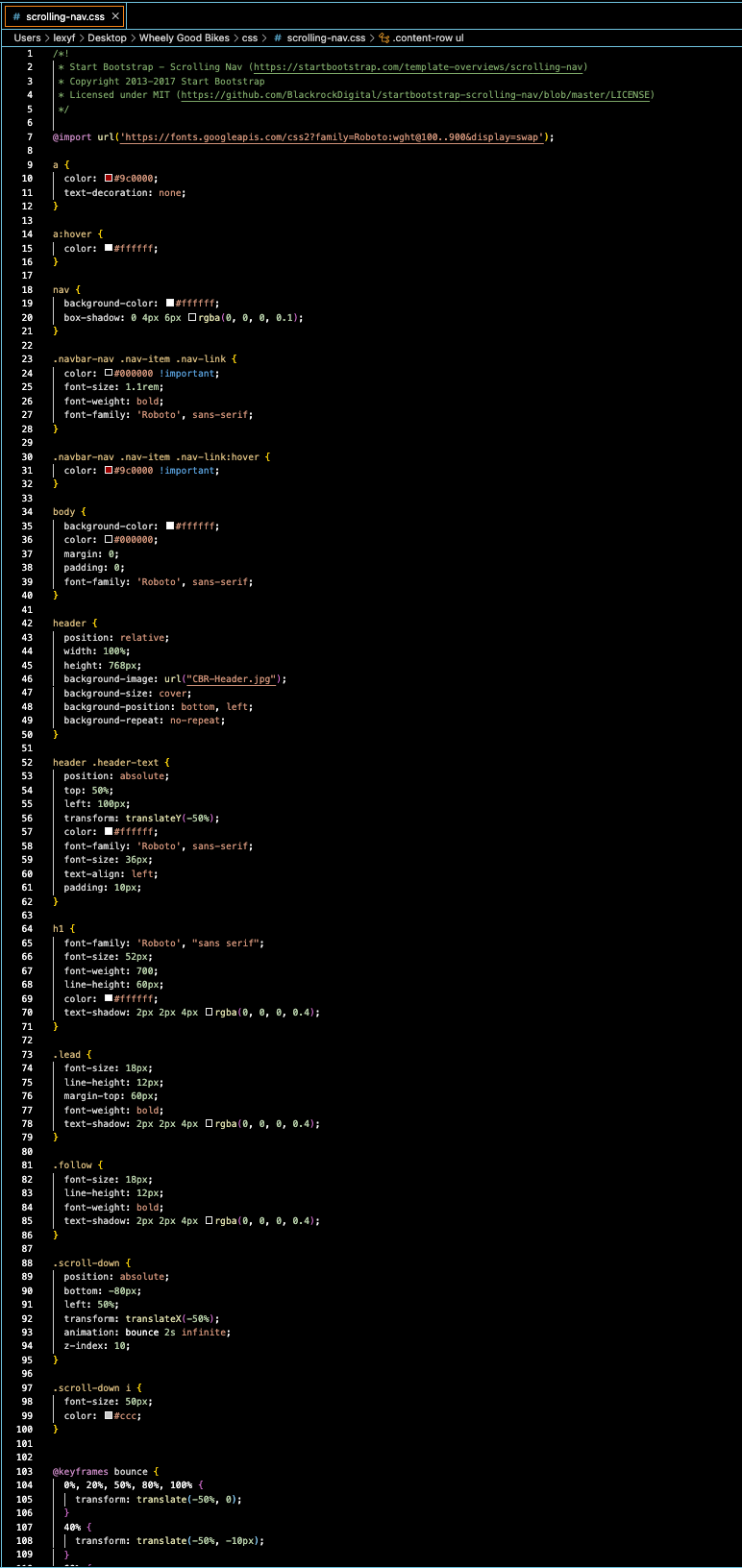Image resolution: width=742 pixels, height=1568 pixels.
Task: Click line number 42 in the gutter
Action: click(27, 624)
